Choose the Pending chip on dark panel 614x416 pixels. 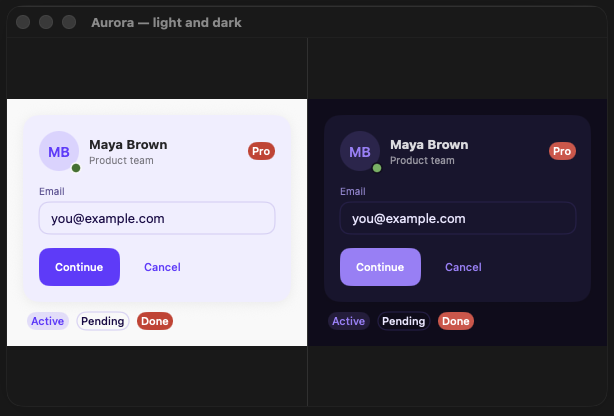tap(404, 321)
